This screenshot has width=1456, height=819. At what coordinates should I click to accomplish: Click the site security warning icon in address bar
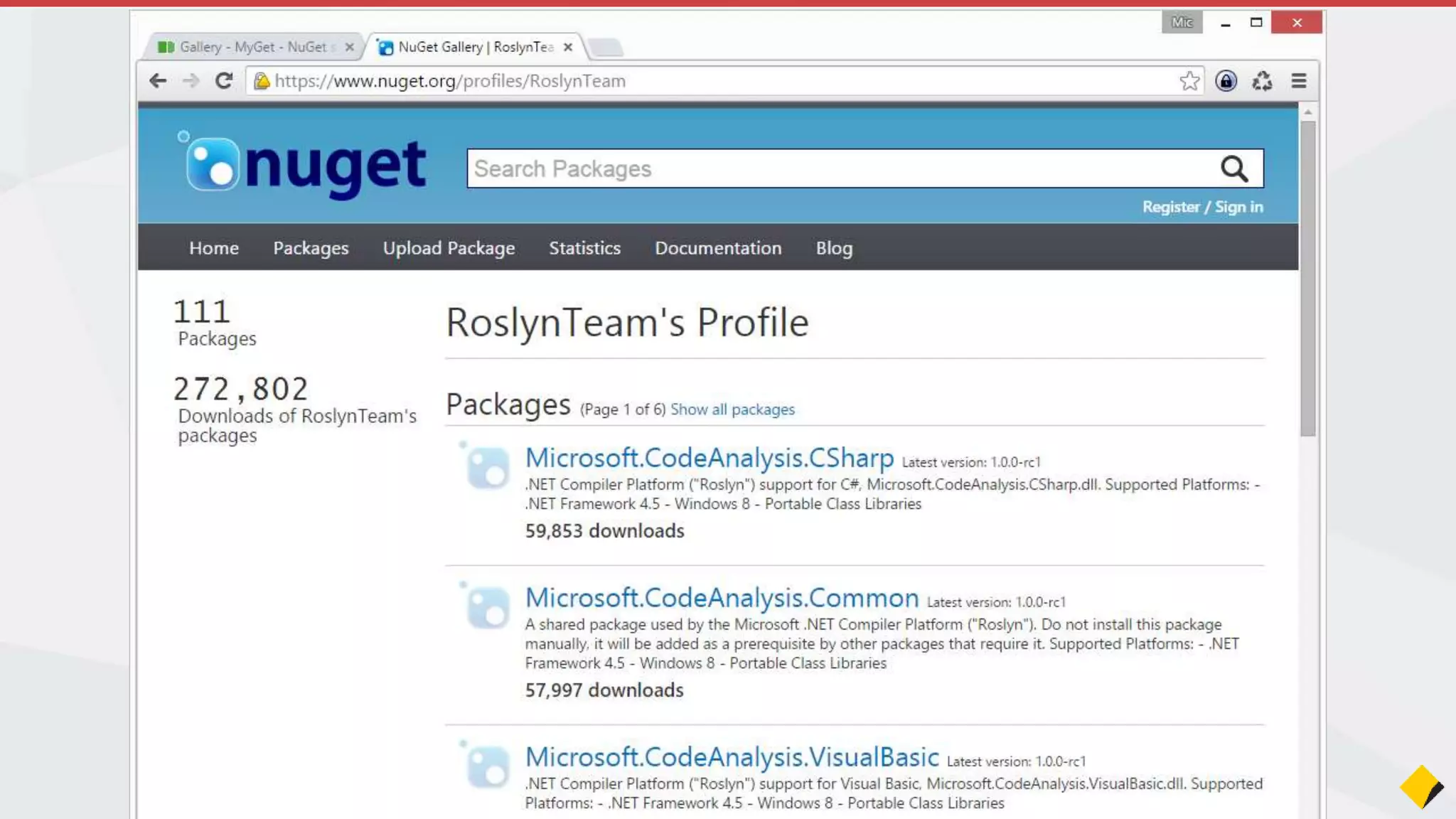tap(262, 81)
